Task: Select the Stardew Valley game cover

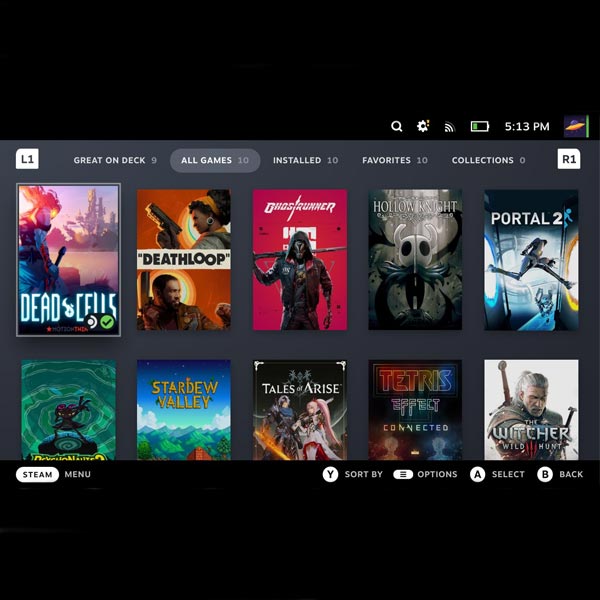Action: (184, 410)
